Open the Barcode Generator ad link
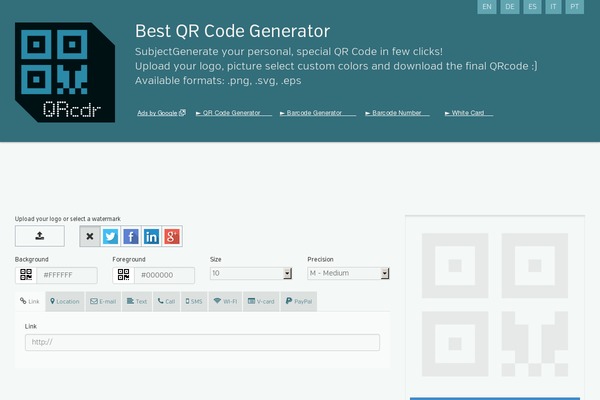The width and height of the screenshot is (600, 400). pos(318,113)
